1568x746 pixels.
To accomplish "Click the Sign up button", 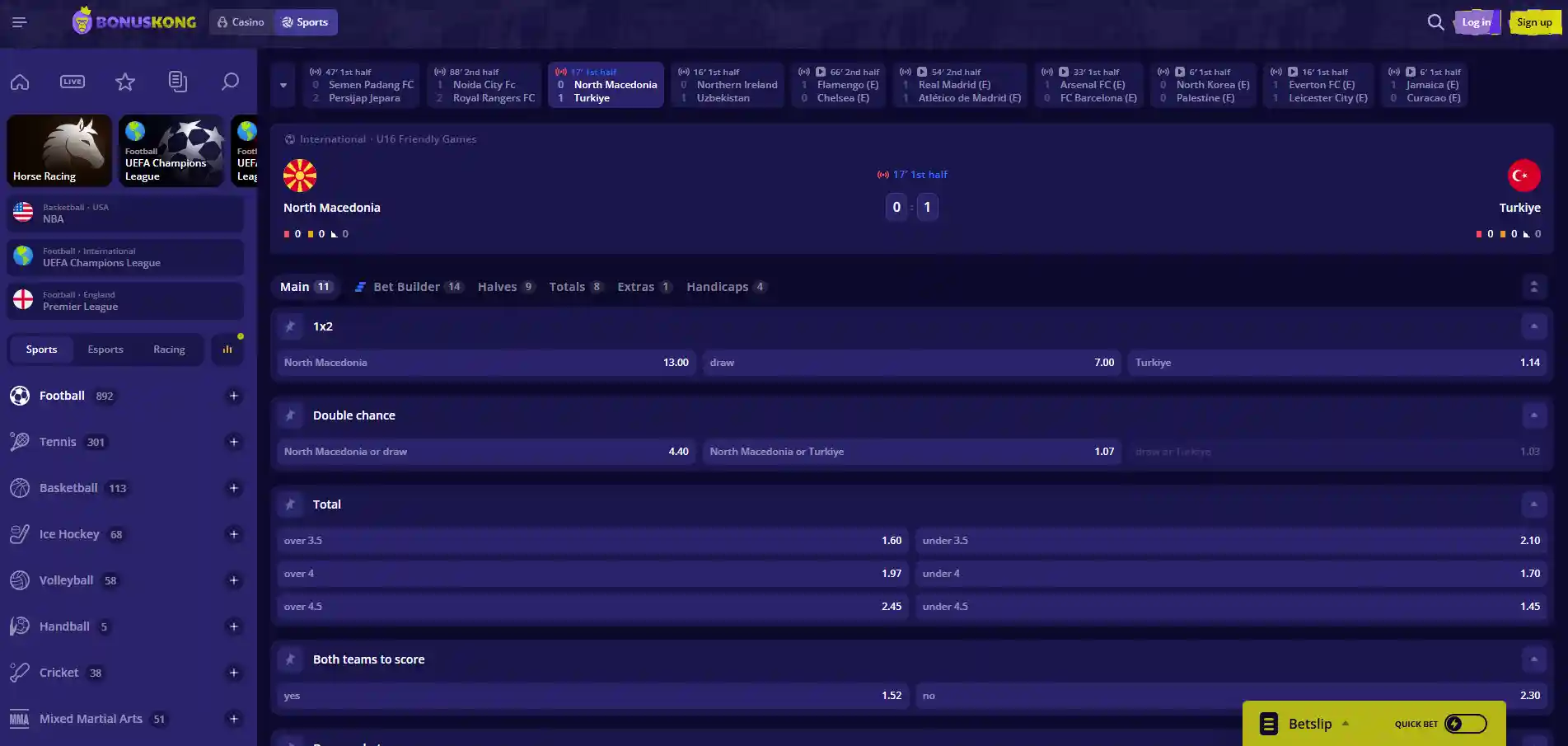I will point(1534,22).
